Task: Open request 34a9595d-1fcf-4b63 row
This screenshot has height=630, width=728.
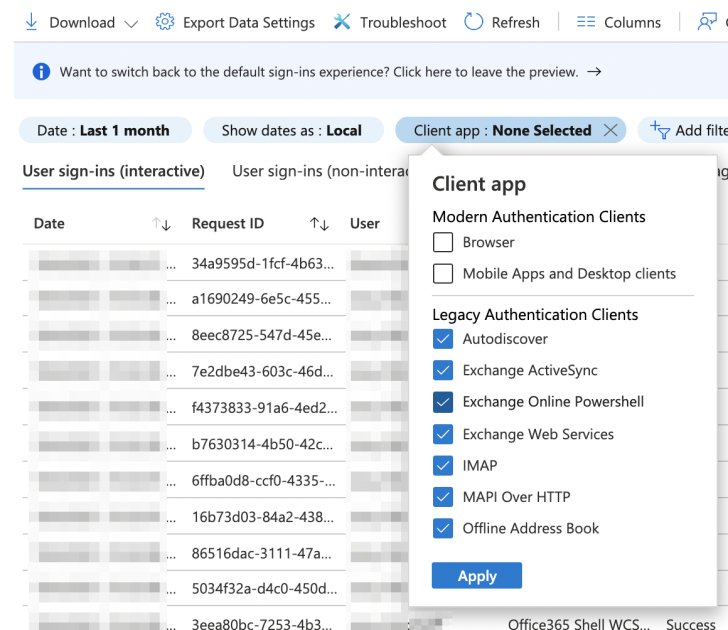Action: point(263,264)
